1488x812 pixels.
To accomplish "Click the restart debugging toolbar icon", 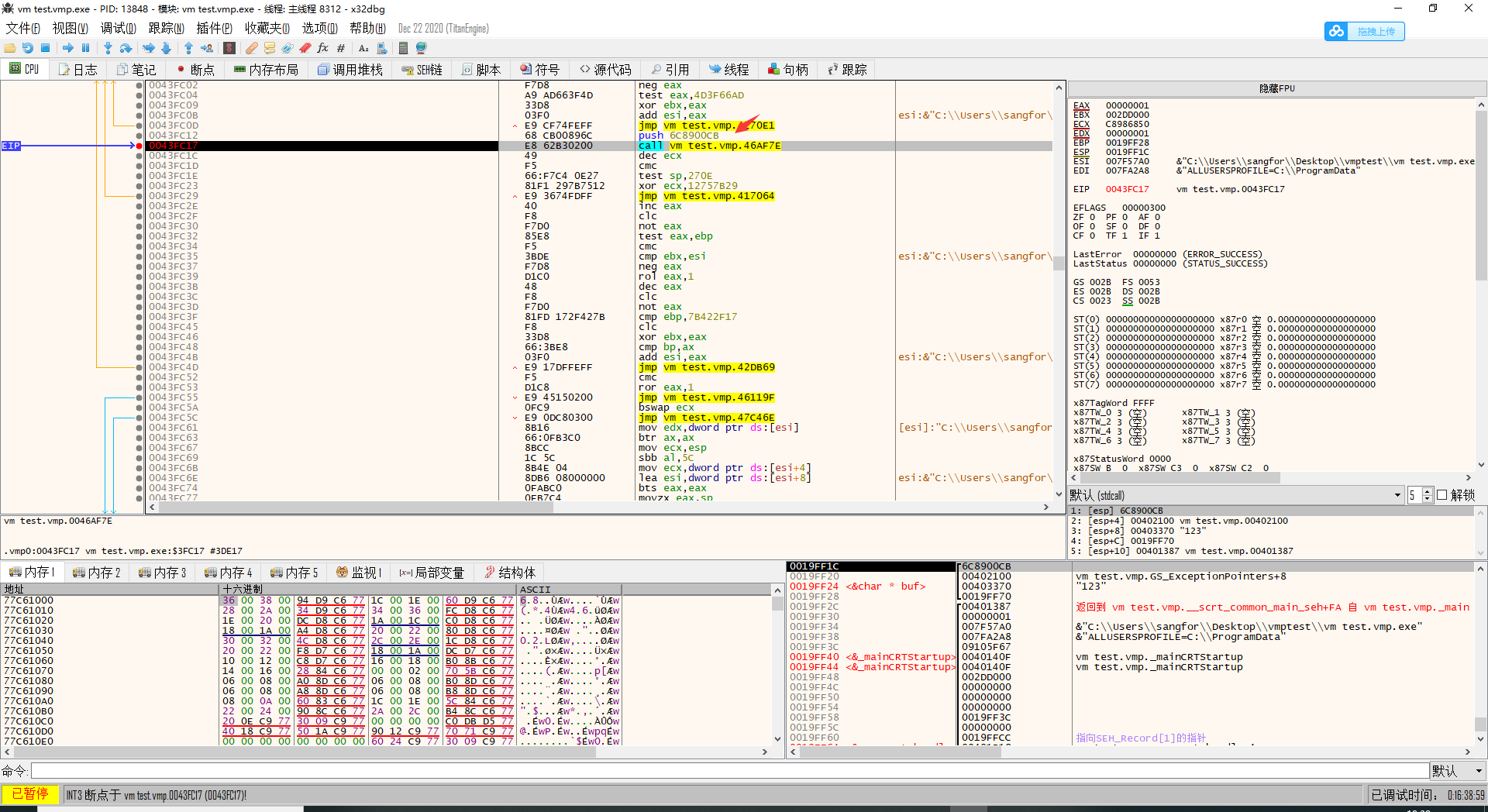I will coord(28,48).
